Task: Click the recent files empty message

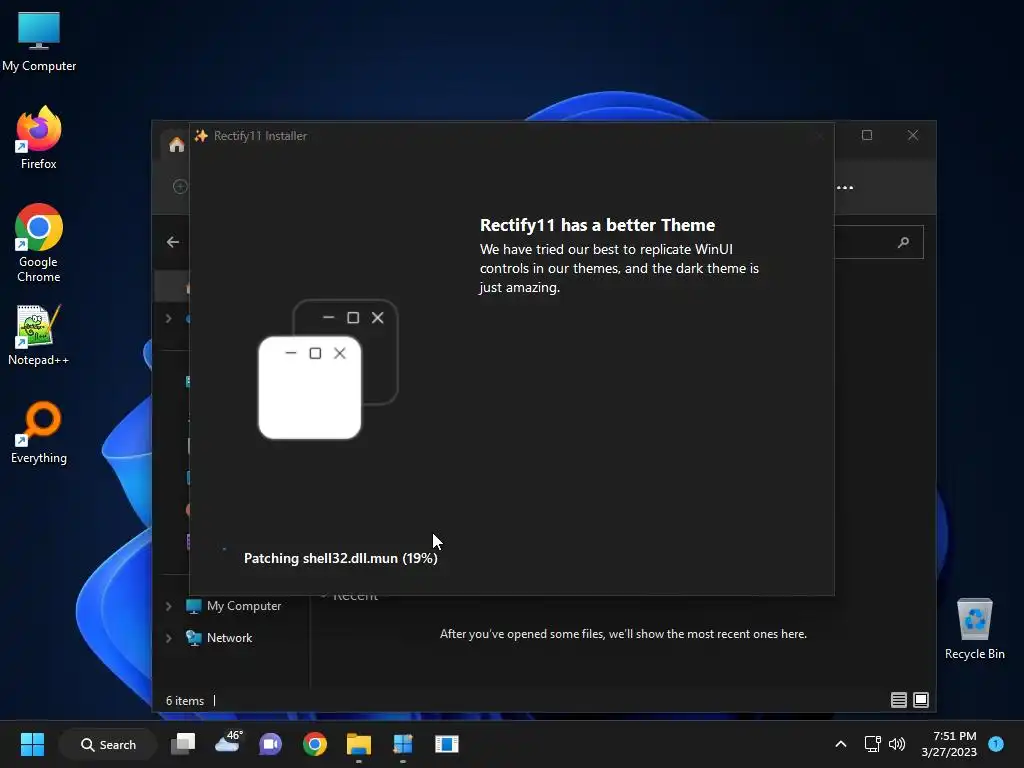Action: click(623, 634)
